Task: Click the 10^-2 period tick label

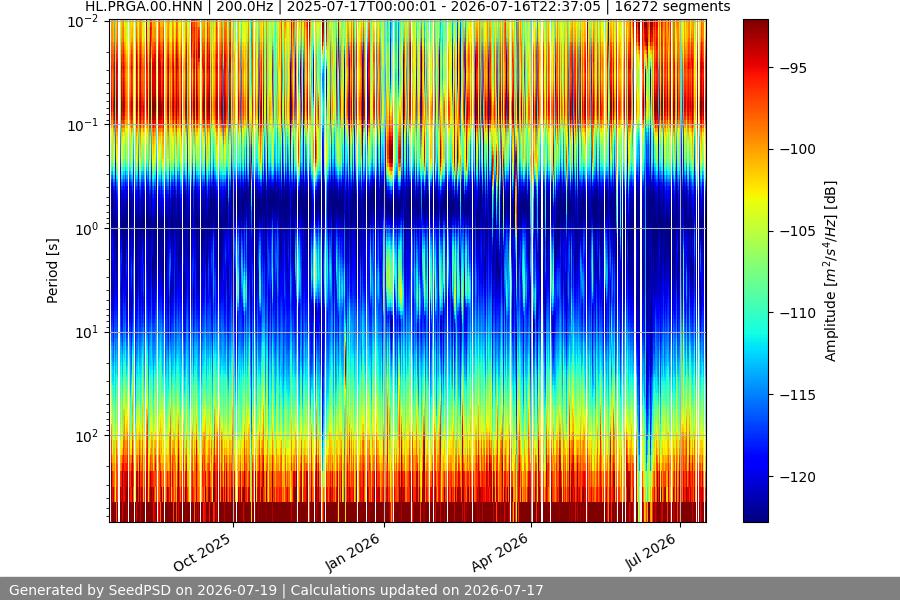Action: (83, 22)
